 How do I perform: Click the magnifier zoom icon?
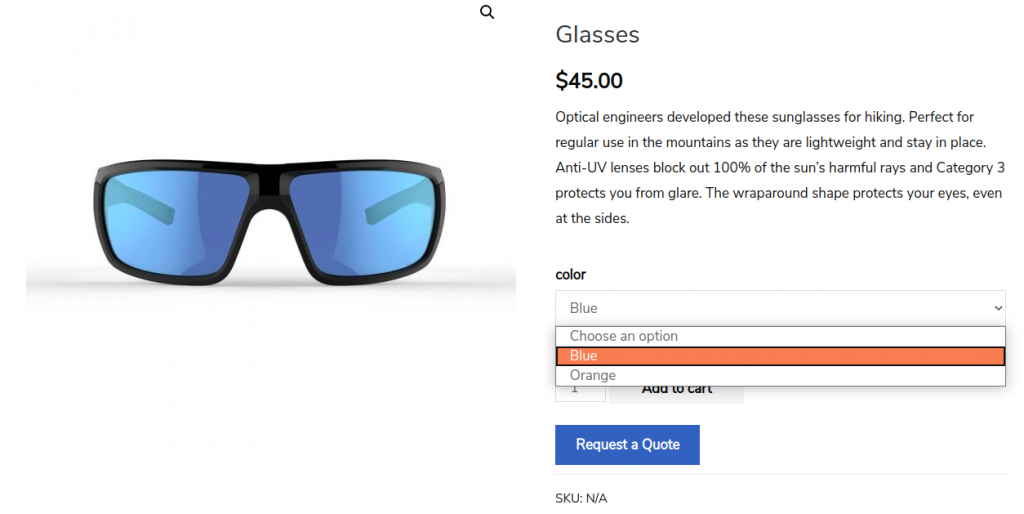click(x=487, y=12)
